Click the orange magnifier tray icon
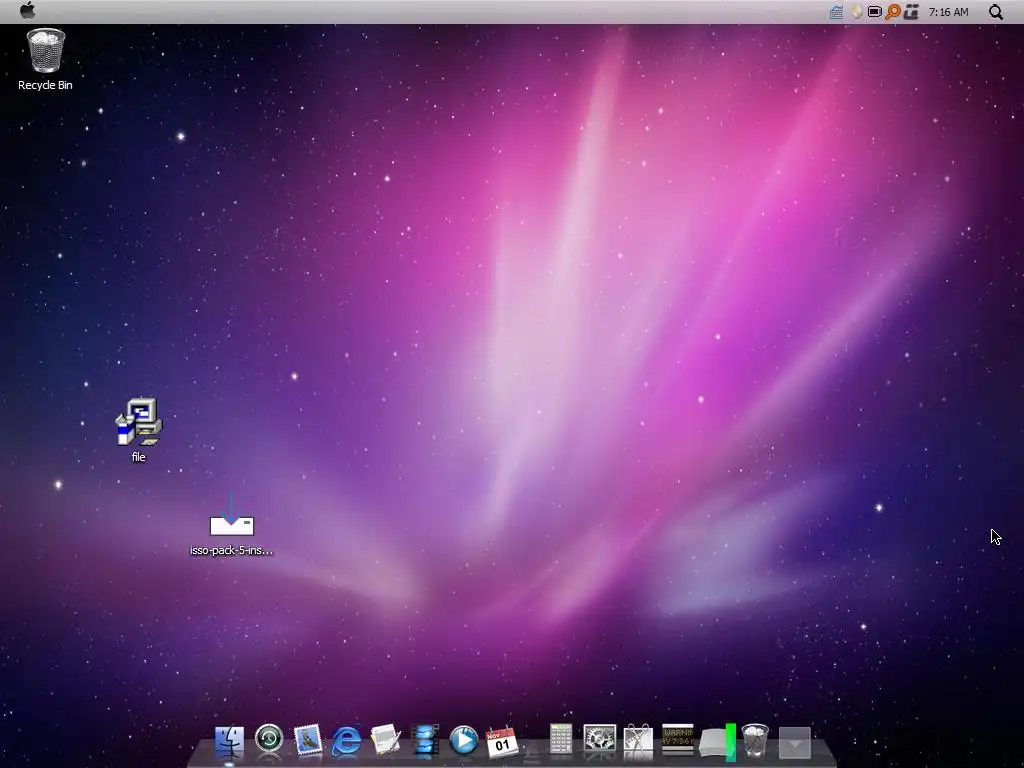 click(x=892, y=12)
